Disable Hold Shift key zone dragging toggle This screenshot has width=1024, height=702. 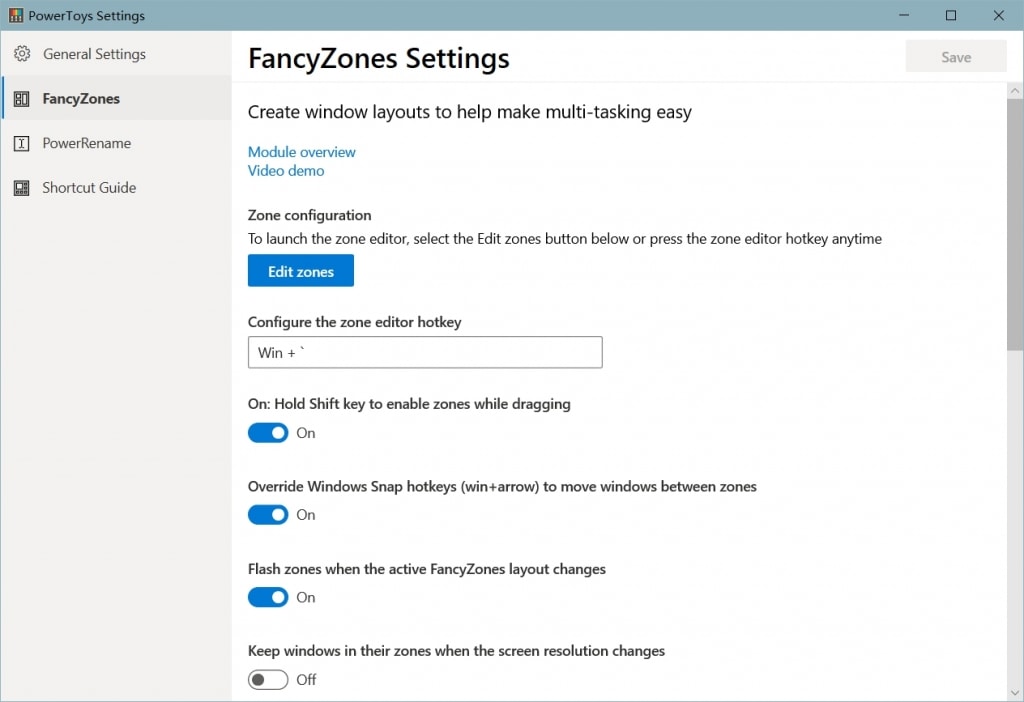[x=268, y=433]
